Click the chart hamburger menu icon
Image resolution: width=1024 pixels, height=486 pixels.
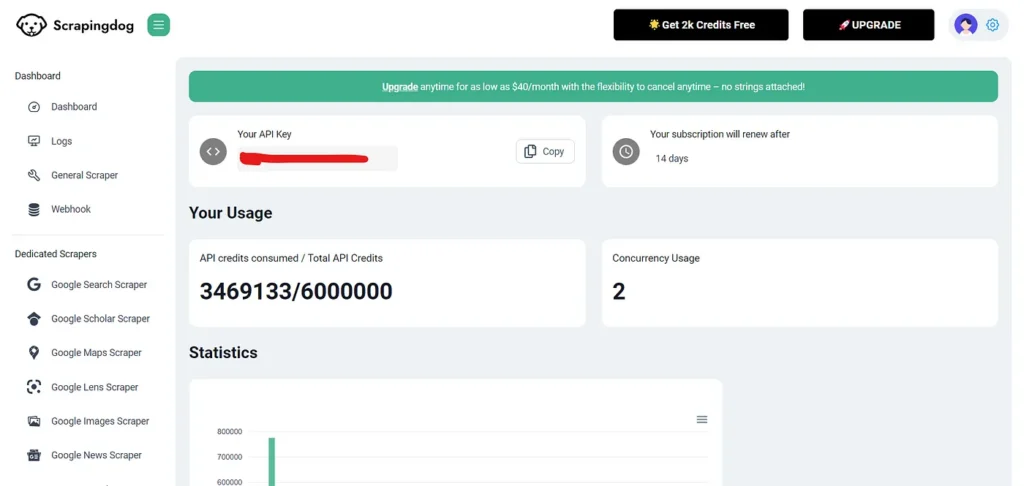[x=702, y=419]
